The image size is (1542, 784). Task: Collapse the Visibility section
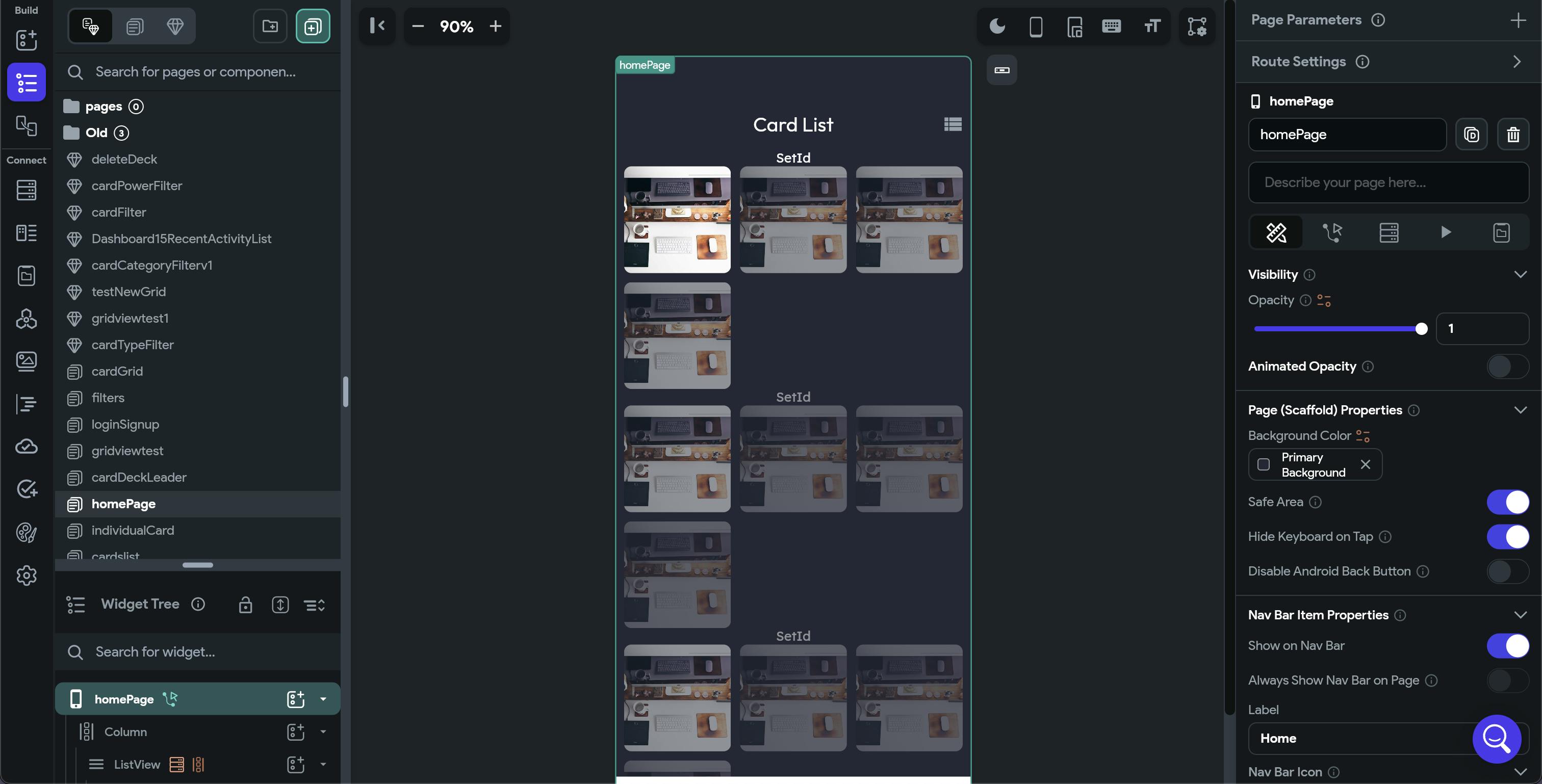(x=1520, y=275)
